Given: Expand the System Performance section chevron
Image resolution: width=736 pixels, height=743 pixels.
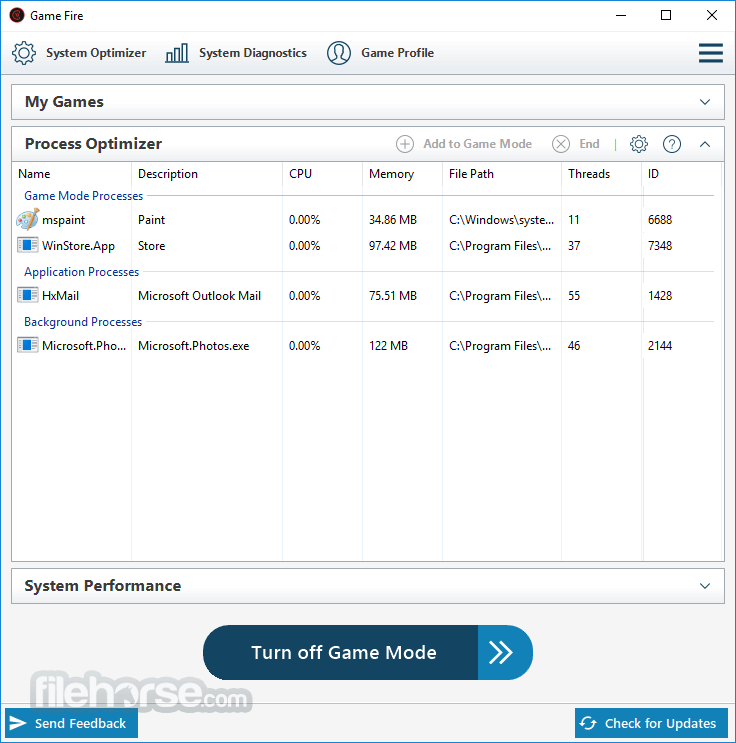Looking at the screenshot, I should tap(705, 586).
